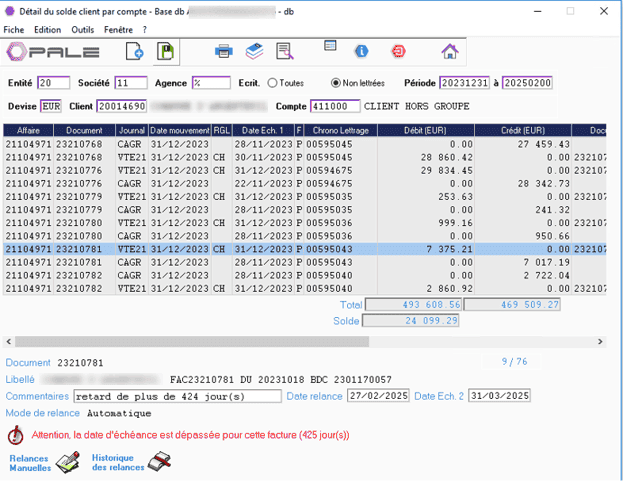Screen dimensions: 623x490
Task: Click the Historique des relances link
Action: (x=118, y=463)
